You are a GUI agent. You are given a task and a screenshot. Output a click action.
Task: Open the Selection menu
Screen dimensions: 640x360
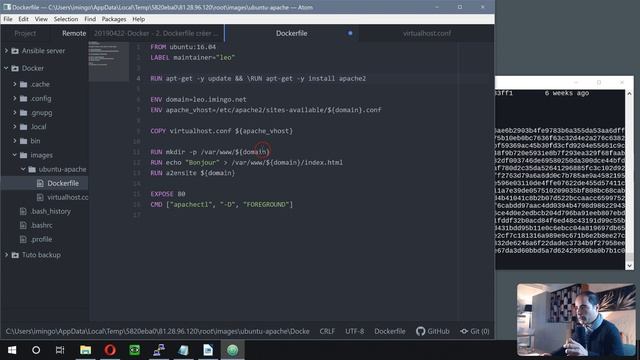click(x=66, y=19)
